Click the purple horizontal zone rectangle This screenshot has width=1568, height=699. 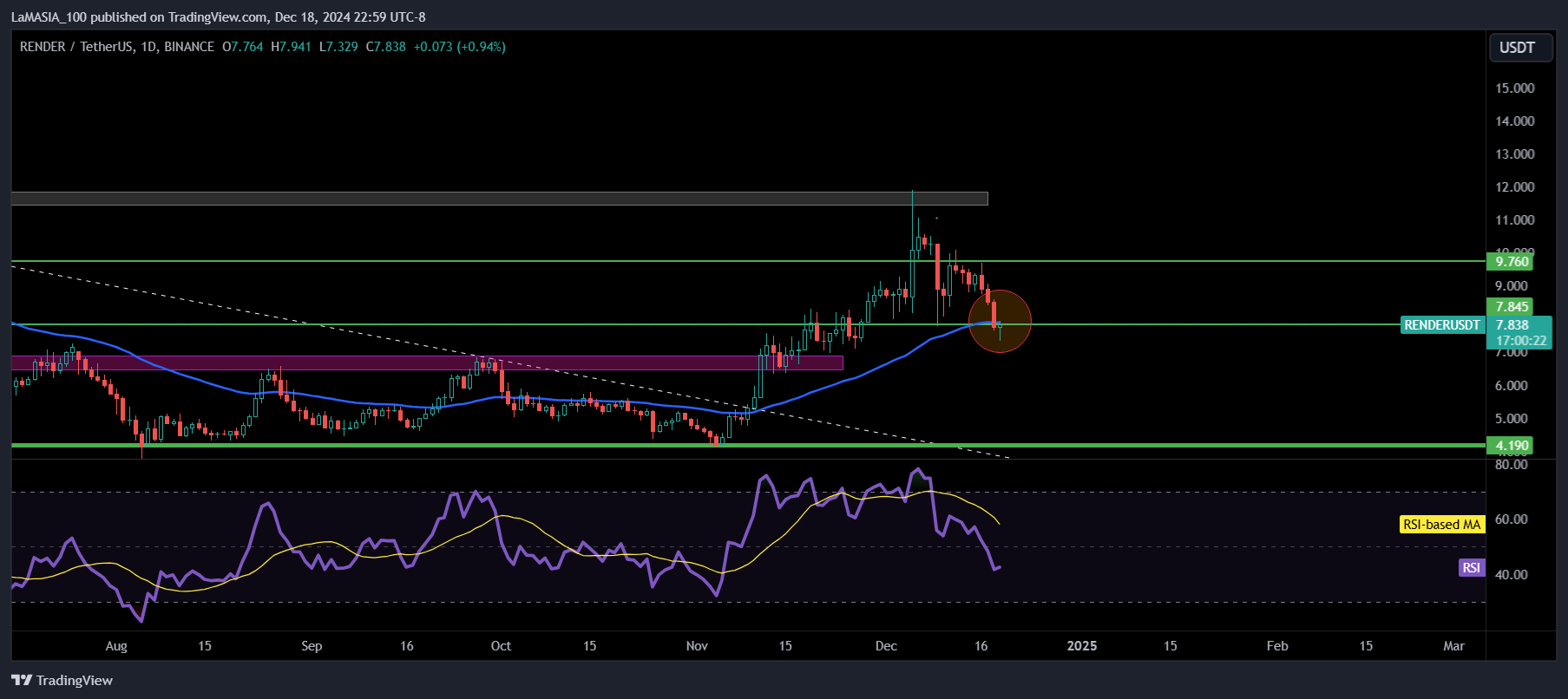tap(427, 363)
